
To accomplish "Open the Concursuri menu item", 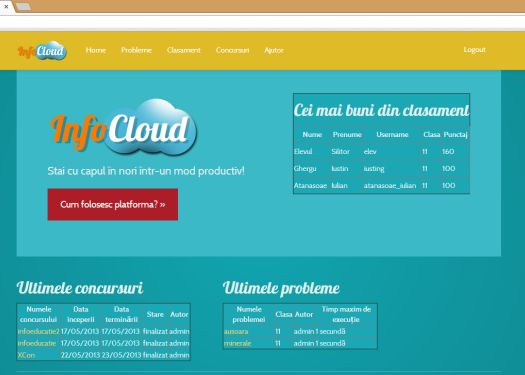I will point(232,50).
